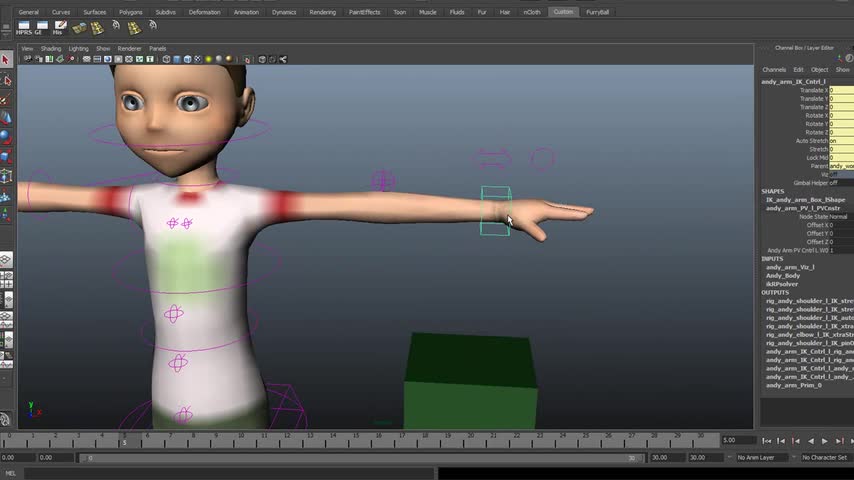
Task: Click the Auto Stretch value field
Action: pos(841,141)
